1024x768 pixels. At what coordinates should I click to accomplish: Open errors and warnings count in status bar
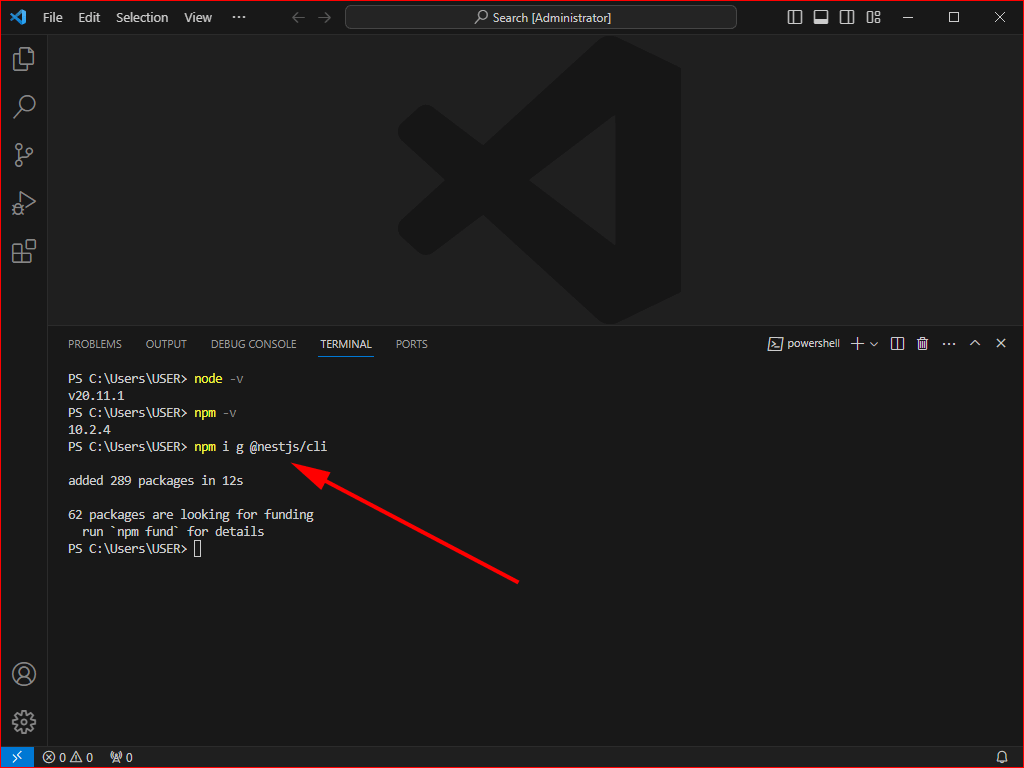pyautogui.click(x=68, y=757)
